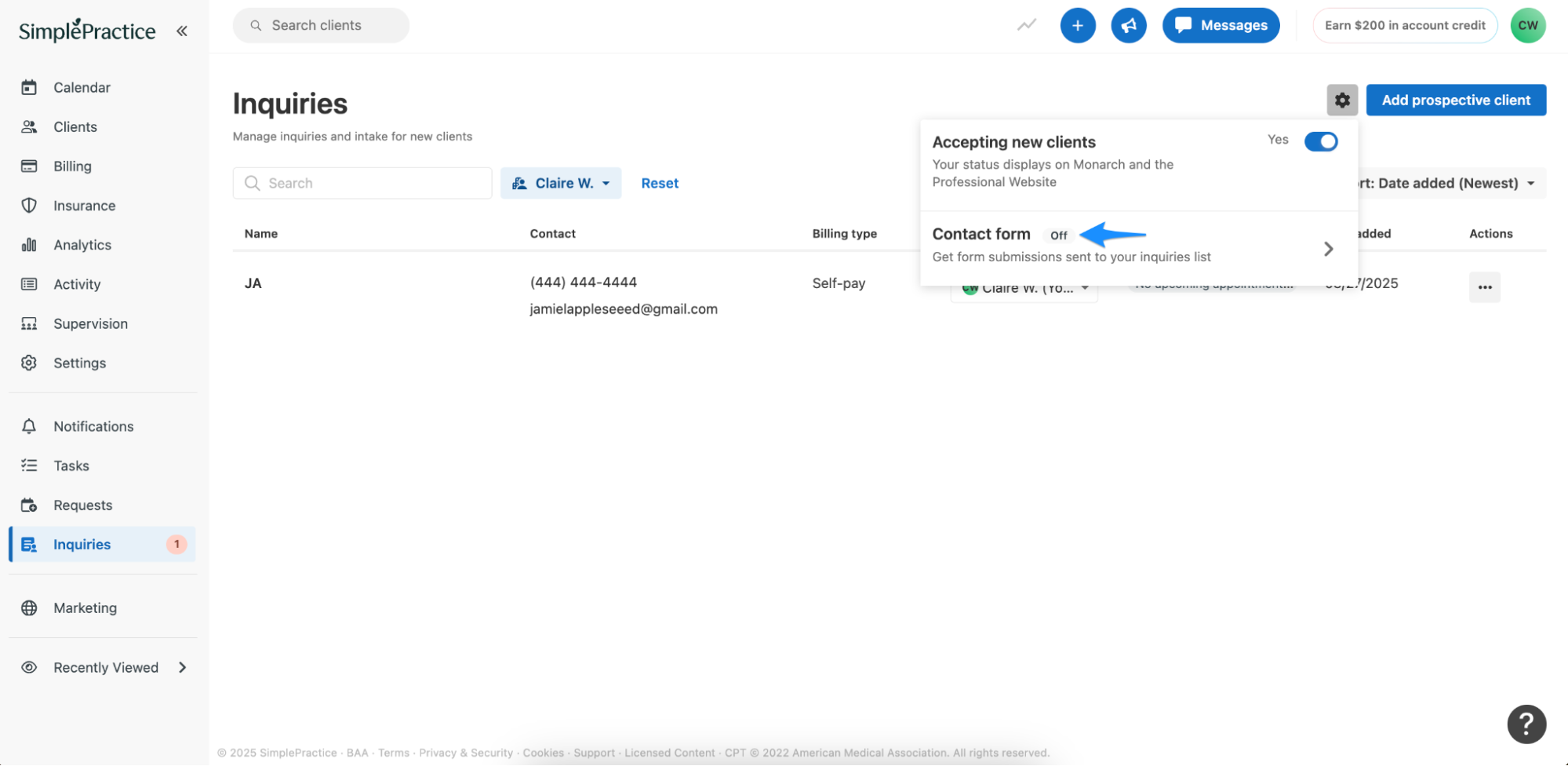Open Billing section in sidebar
The width and height of the screenshot is (1568, 766).
72,166
